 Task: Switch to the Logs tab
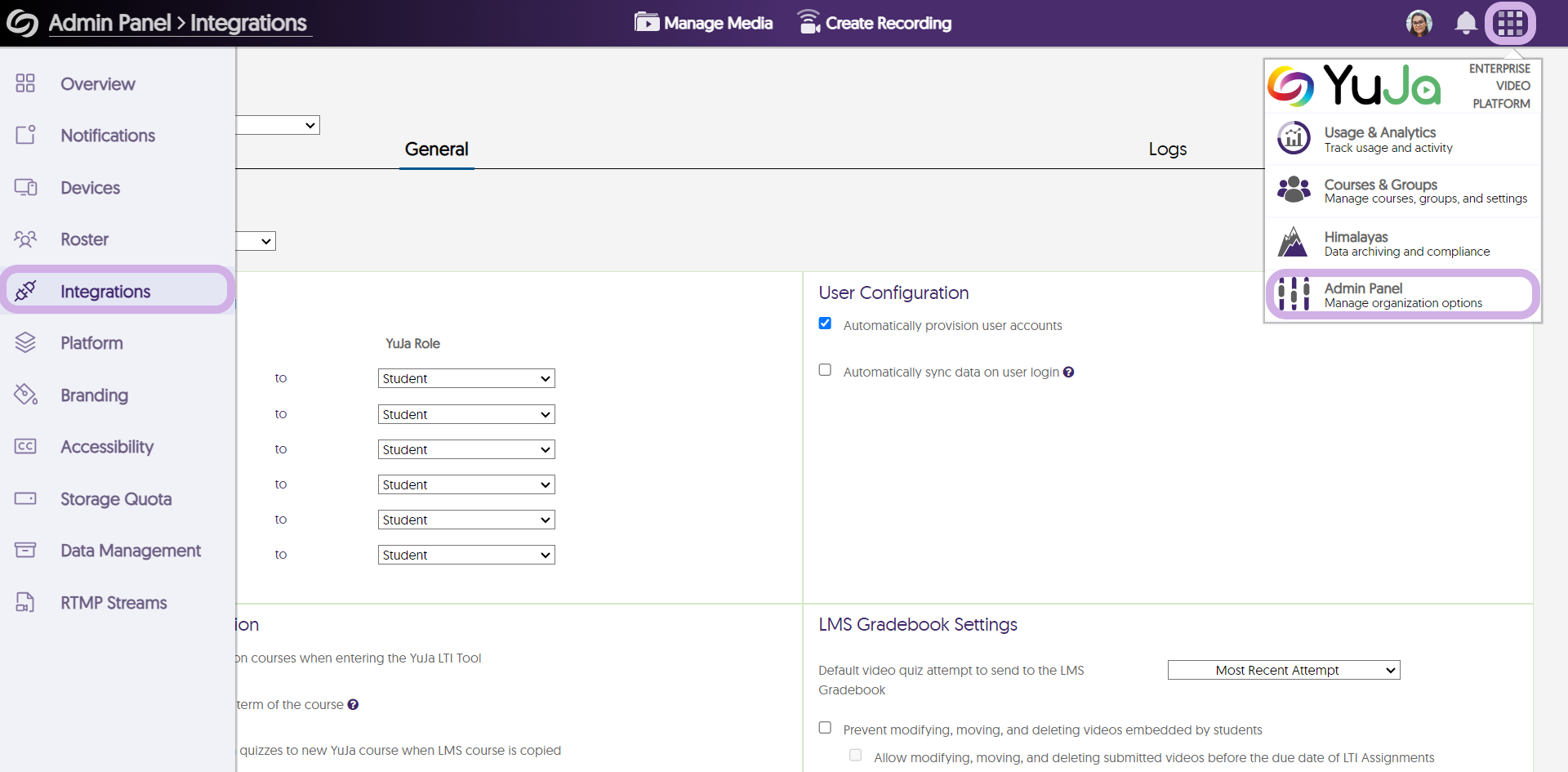pyautogui.click(x=1168, y=149)
